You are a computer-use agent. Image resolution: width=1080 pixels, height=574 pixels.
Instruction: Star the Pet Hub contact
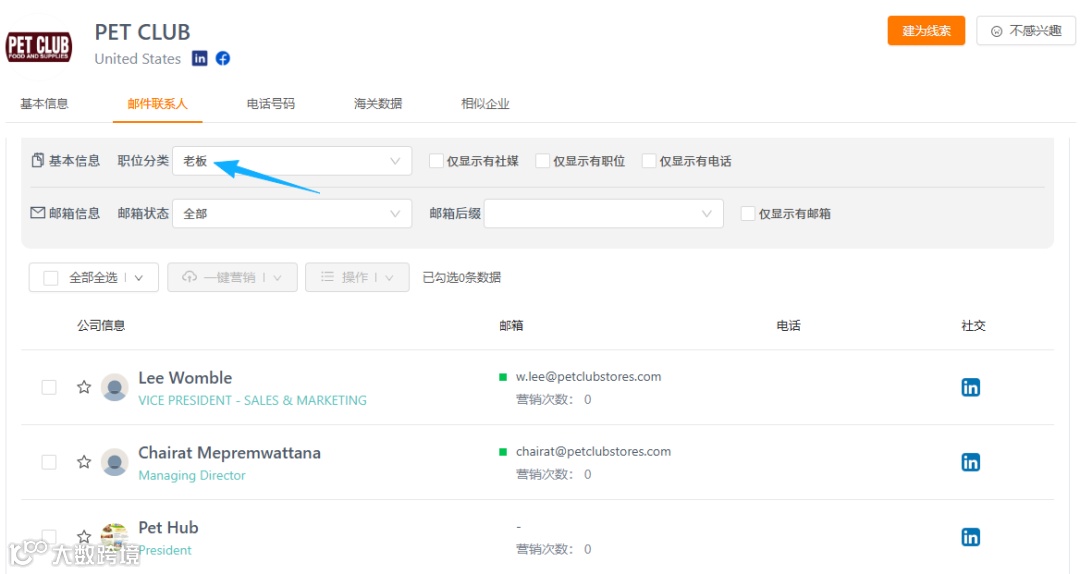pos(84,536)
